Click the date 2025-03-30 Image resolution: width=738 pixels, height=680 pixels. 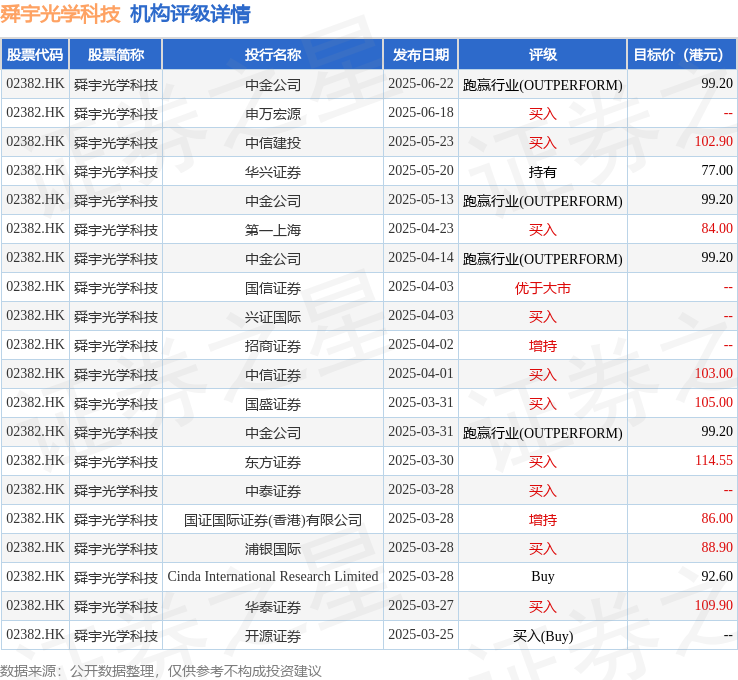[x=421, y=460]
